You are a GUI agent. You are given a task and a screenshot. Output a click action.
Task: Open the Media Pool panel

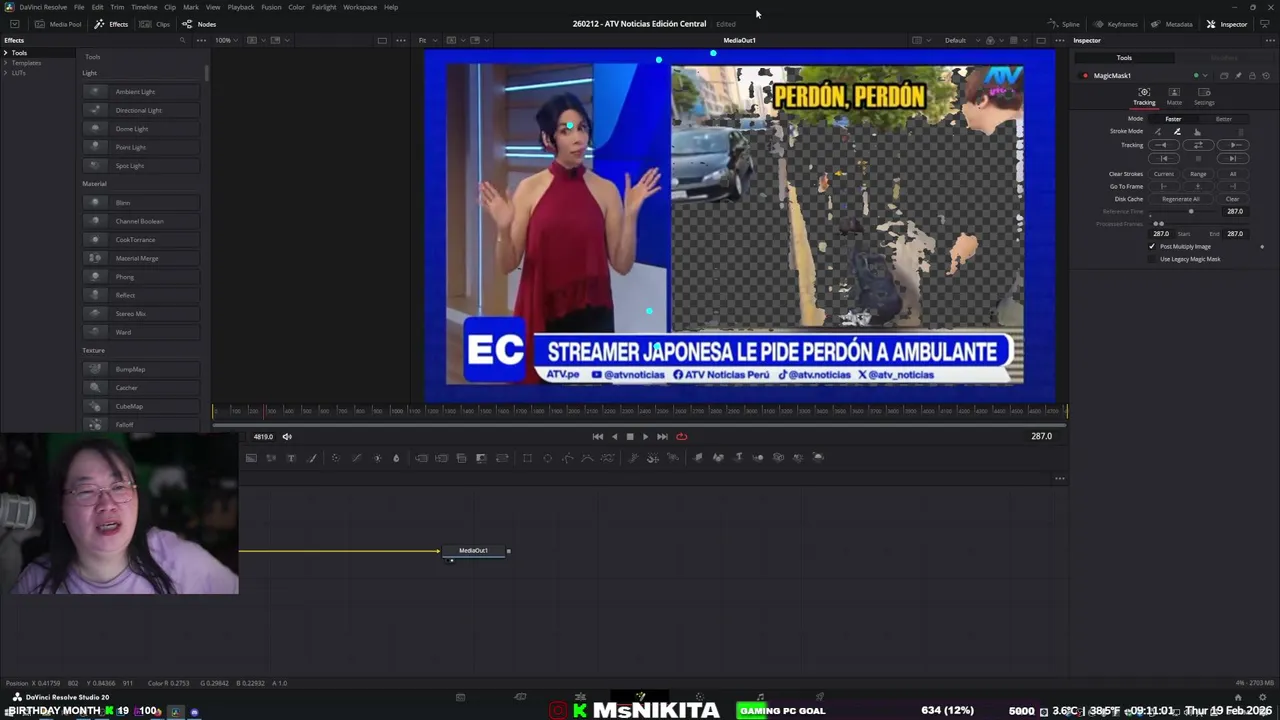(x=58, y=24)
